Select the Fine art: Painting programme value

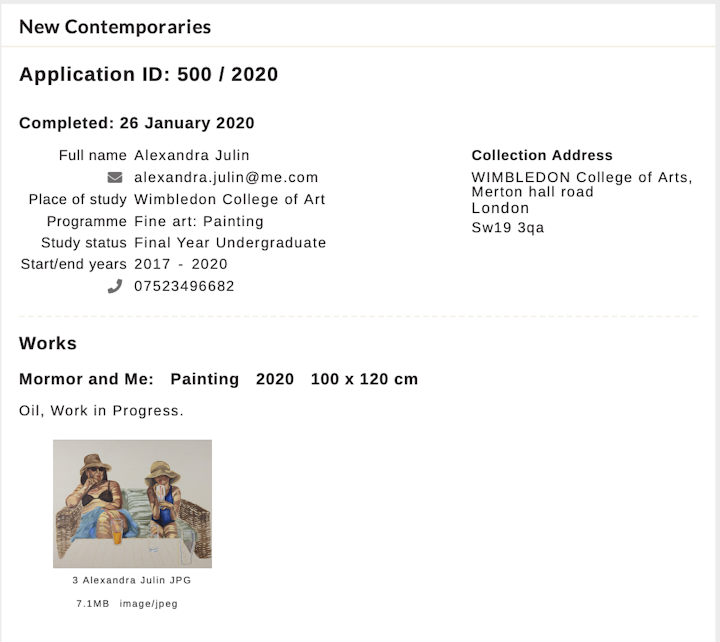[199, 221]
